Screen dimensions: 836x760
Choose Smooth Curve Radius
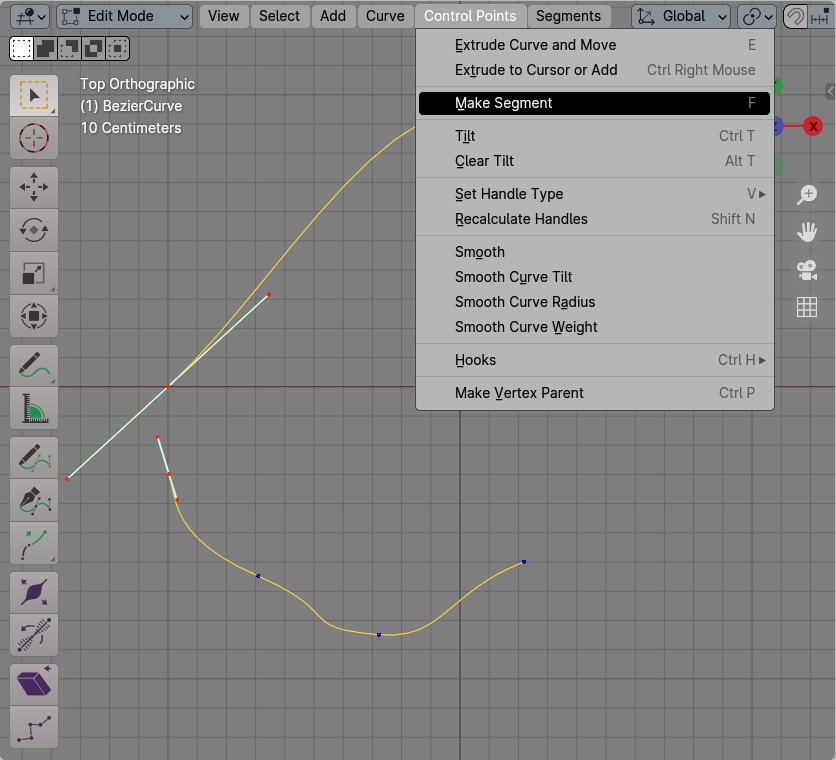pyautogui.click(x=594, y=302)
